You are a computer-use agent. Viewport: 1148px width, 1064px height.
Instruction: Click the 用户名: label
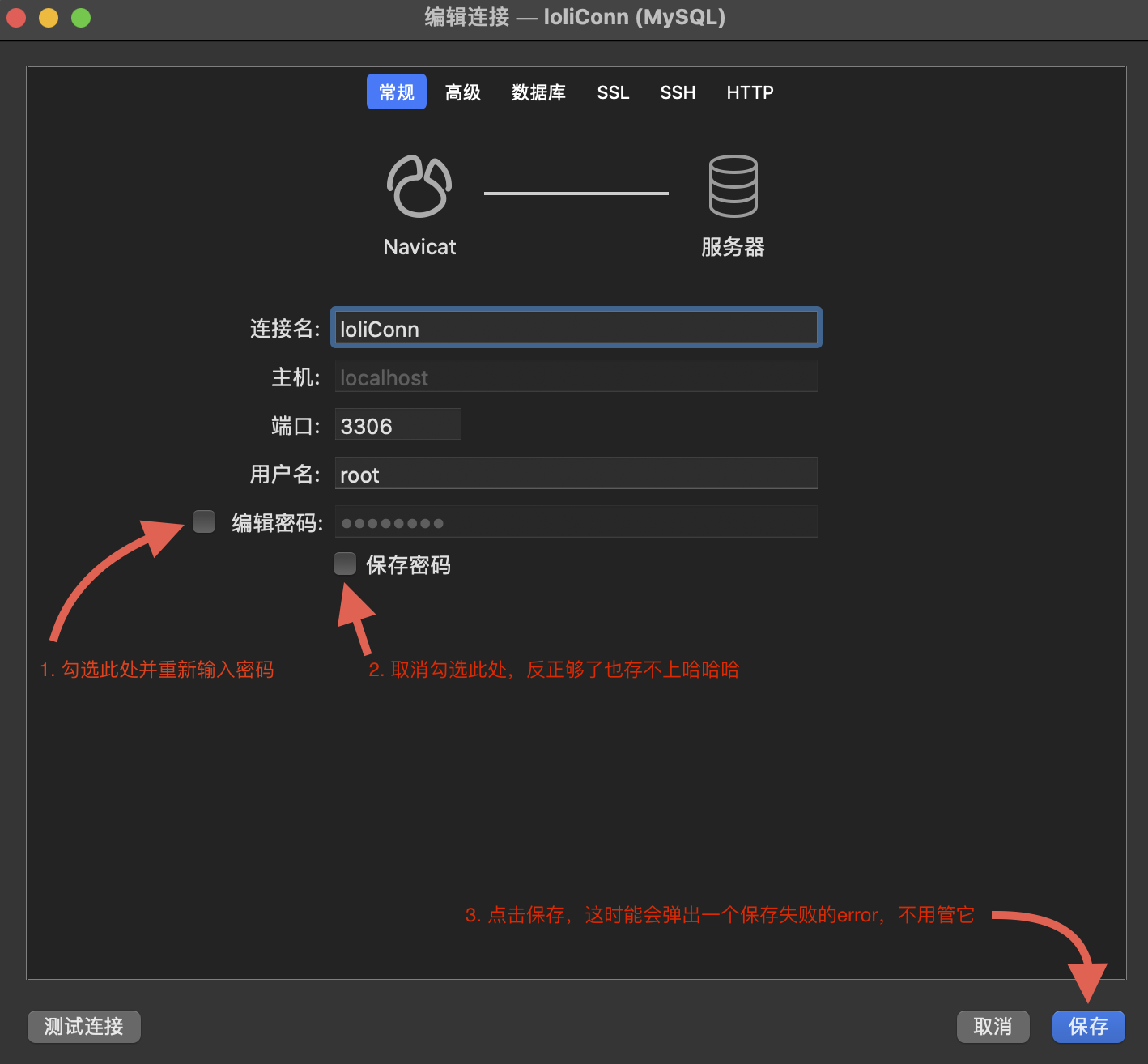285,475
